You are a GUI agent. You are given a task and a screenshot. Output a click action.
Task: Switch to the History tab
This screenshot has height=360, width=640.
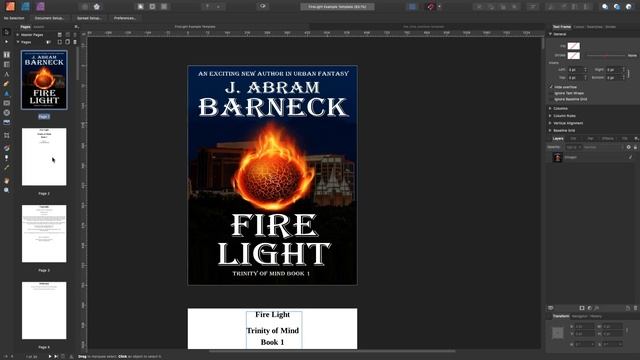pyautogui.click(x=596, y=316)
